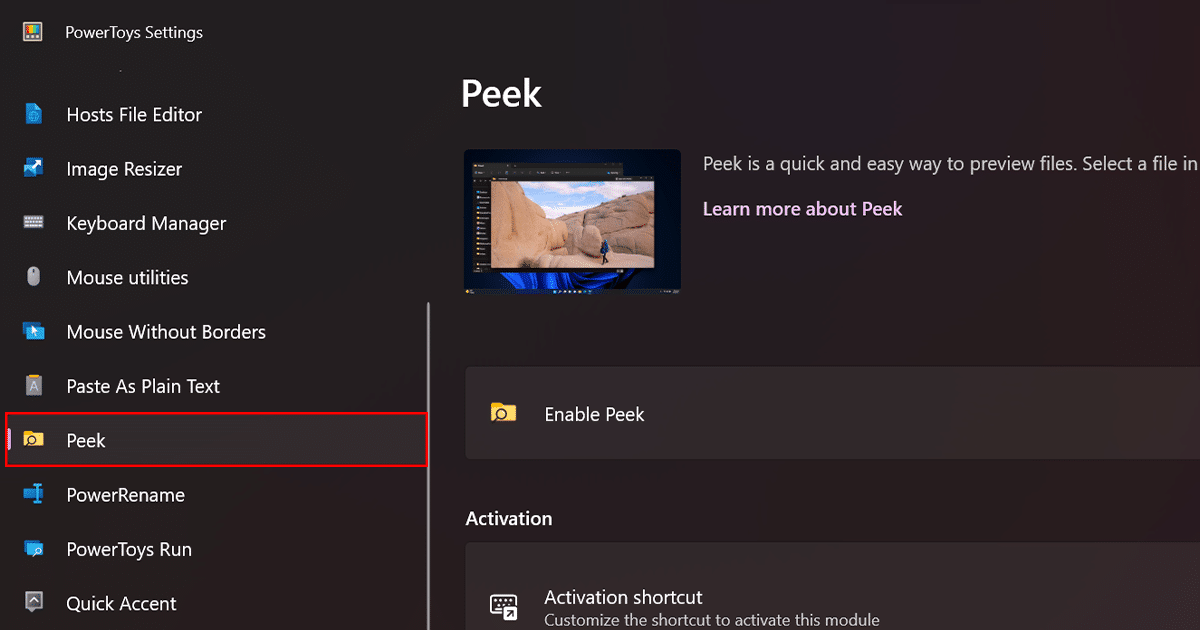Open PowerToys Run settings page
Image resolution: width=1200 pixels, height=630 pixels.
[129, 549]
